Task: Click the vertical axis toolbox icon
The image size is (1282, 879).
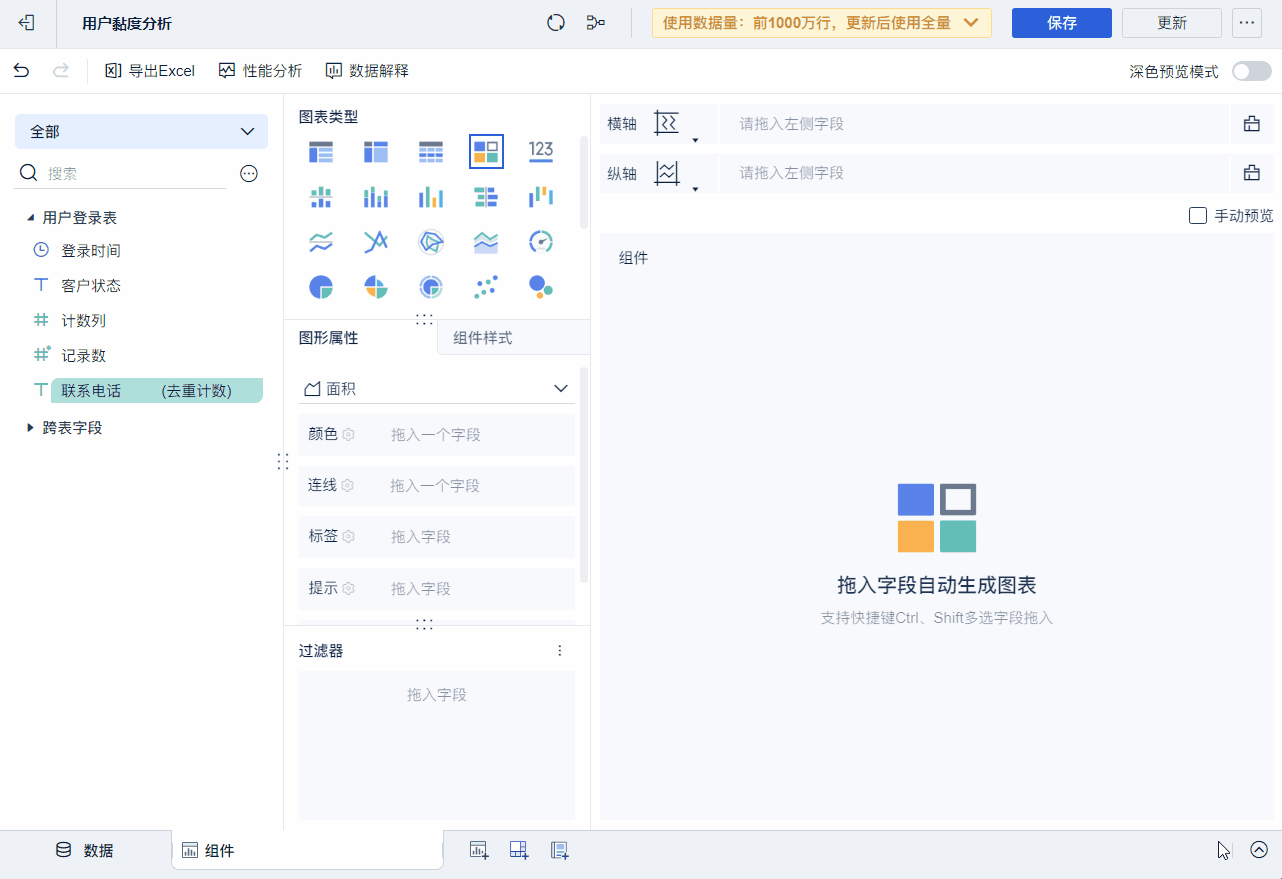Action: click(x=1251, y=173)
